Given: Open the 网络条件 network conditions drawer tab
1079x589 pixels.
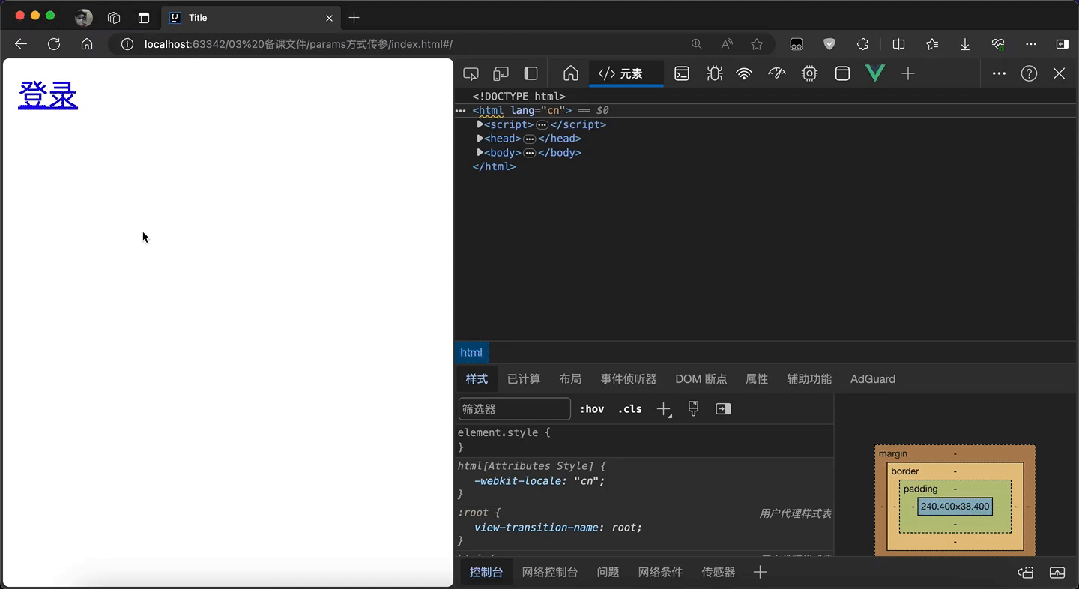Looking at the screenshot, I should (x=660, y=572).
